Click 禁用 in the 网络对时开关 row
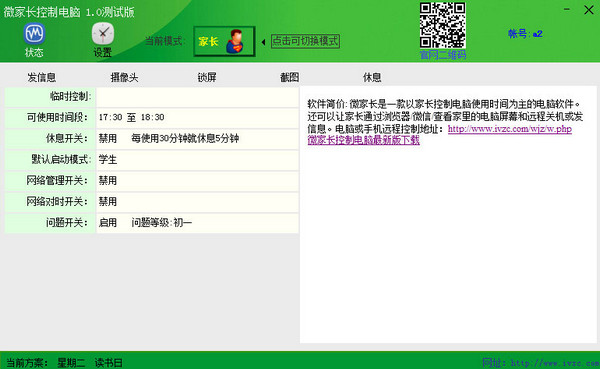The height and width of the screenshot is (369, 600). (x=108, y=201)
